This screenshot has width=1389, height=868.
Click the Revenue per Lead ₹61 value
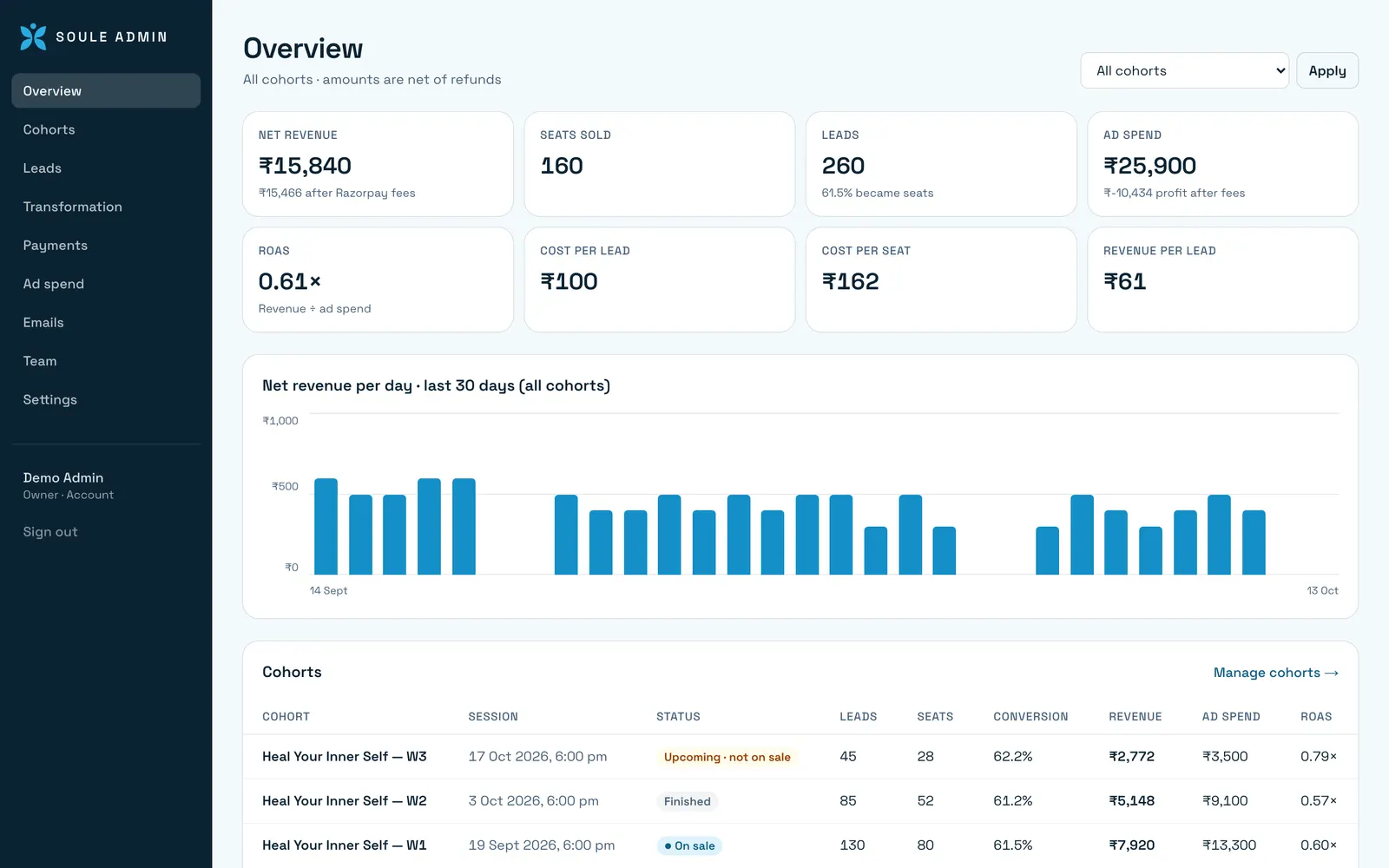pyautogui.click(x=1124, y=281)
